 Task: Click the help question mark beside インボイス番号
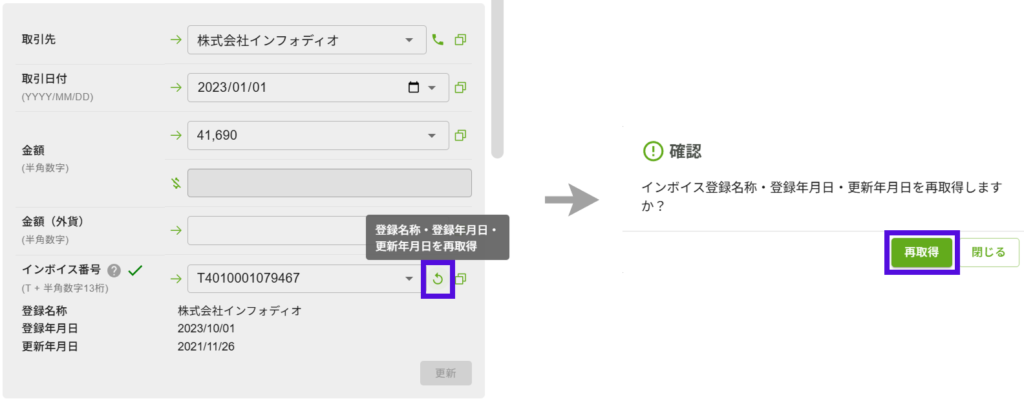(115, 270)
